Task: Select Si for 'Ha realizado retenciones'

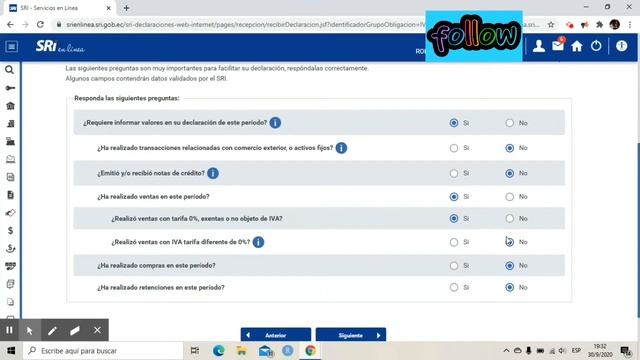Action: [x=453, y=287]
